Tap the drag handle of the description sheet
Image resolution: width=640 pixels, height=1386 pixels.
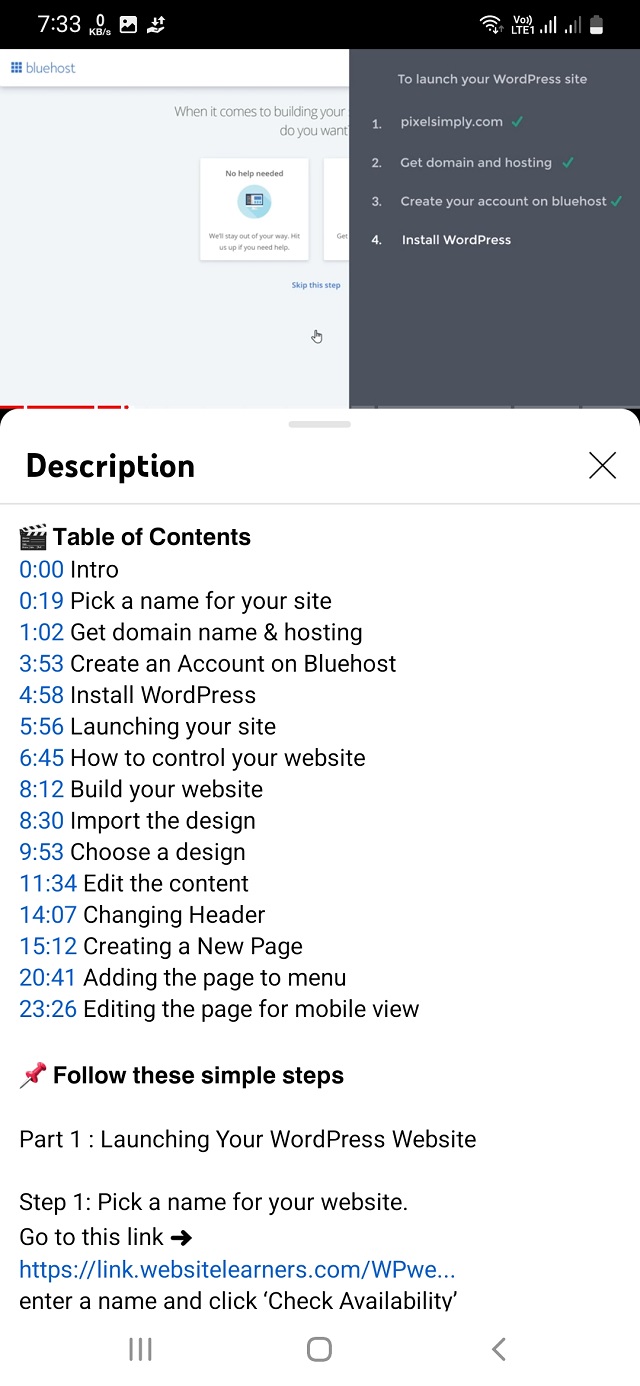(x=319, y=424)
